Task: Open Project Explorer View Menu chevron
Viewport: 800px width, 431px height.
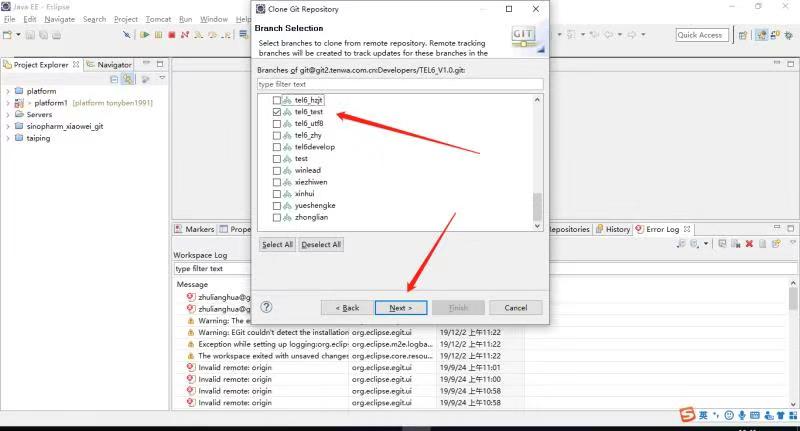Action: click(x=162, y=79)
